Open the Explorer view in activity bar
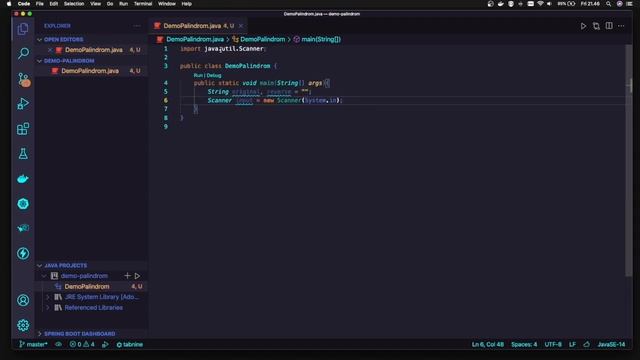The height and width of the screenshot is (360, 640). click(23, 29)
